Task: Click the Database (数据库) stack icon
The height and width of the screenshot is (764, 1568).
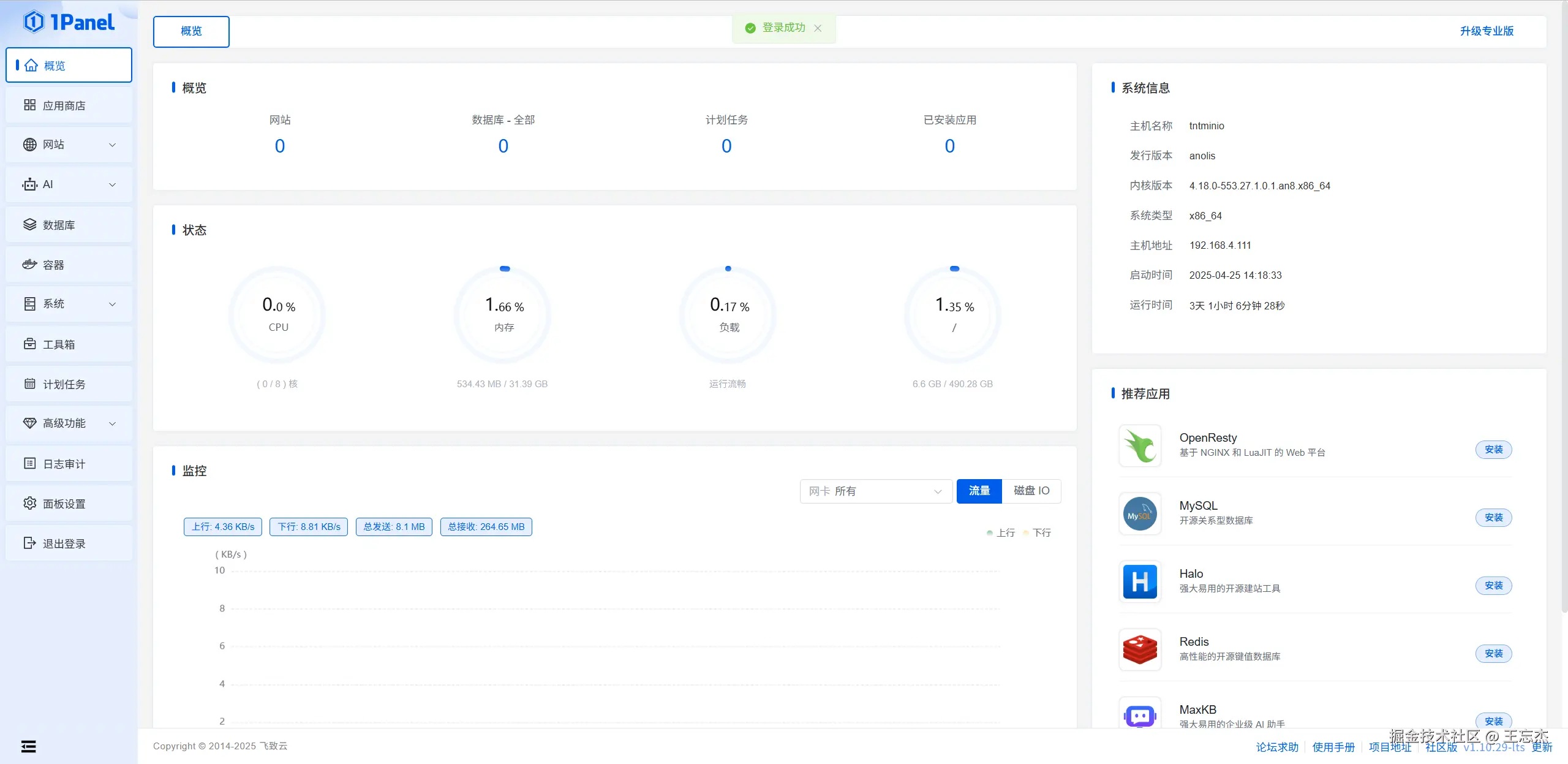Action: (x=29, y=225)
